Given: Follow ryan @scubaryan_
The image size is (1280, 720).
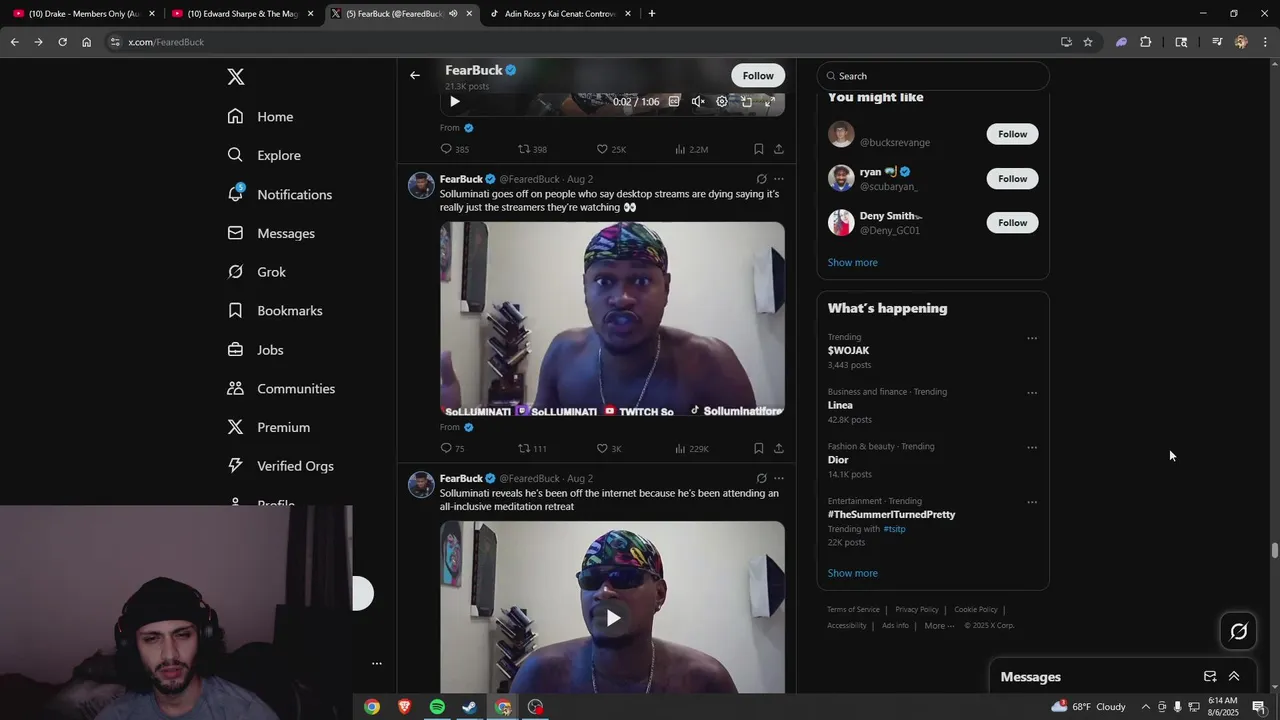Looking at the screenshot, I should click(x=1012, y=179).
